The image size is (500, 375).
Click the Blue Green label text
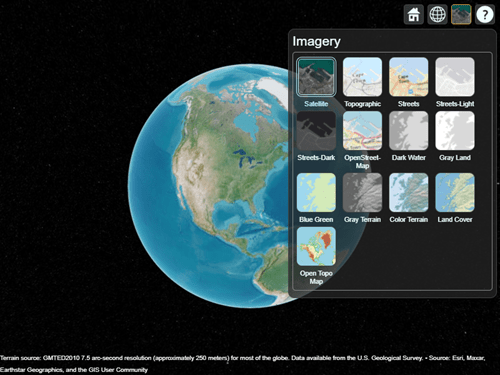[316, 219]
